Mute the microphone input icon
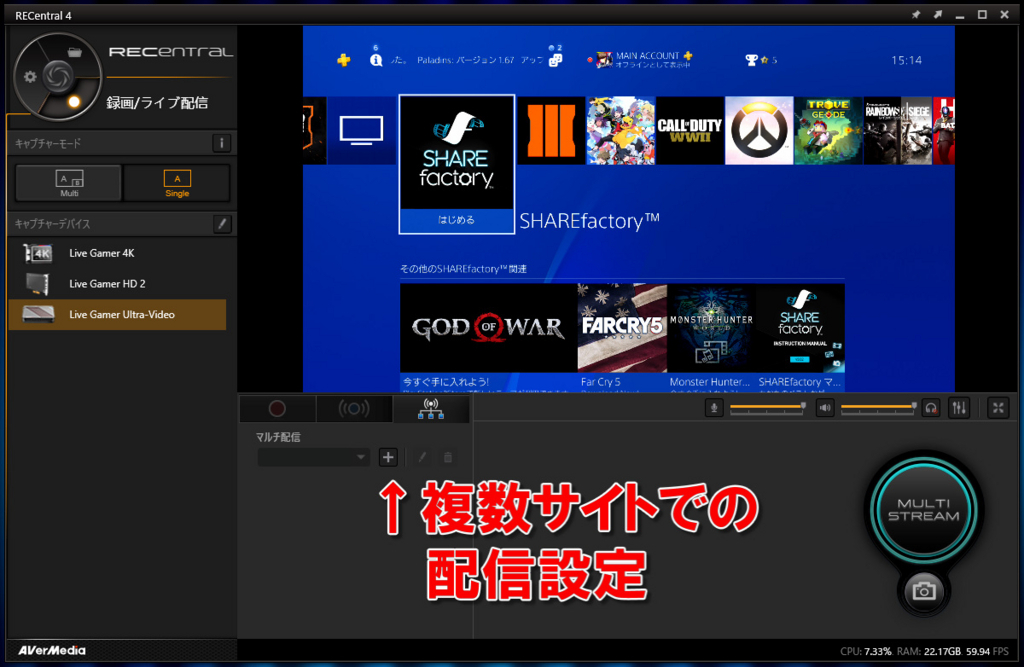 coord(716,408)
